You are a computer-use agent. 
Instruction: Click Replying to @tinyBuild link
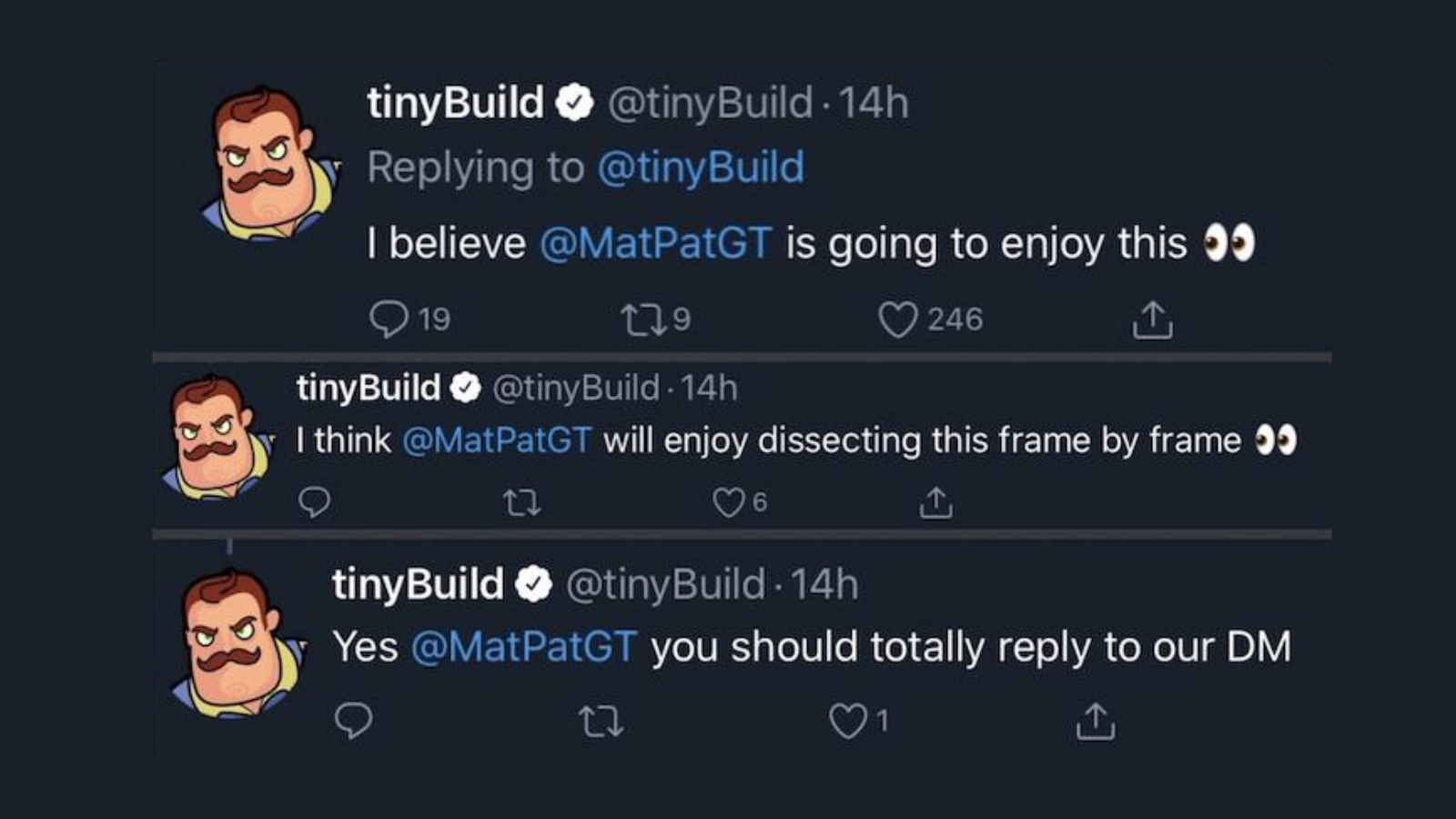pyautogui.click(x=701, y=167)
